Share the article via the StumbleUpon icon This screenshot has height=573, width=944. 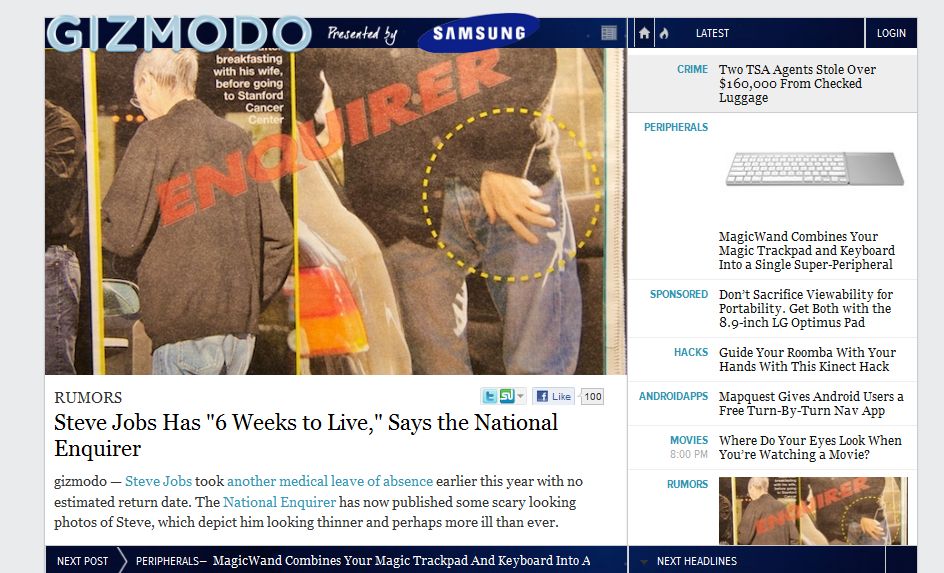[x=506, y=396]
